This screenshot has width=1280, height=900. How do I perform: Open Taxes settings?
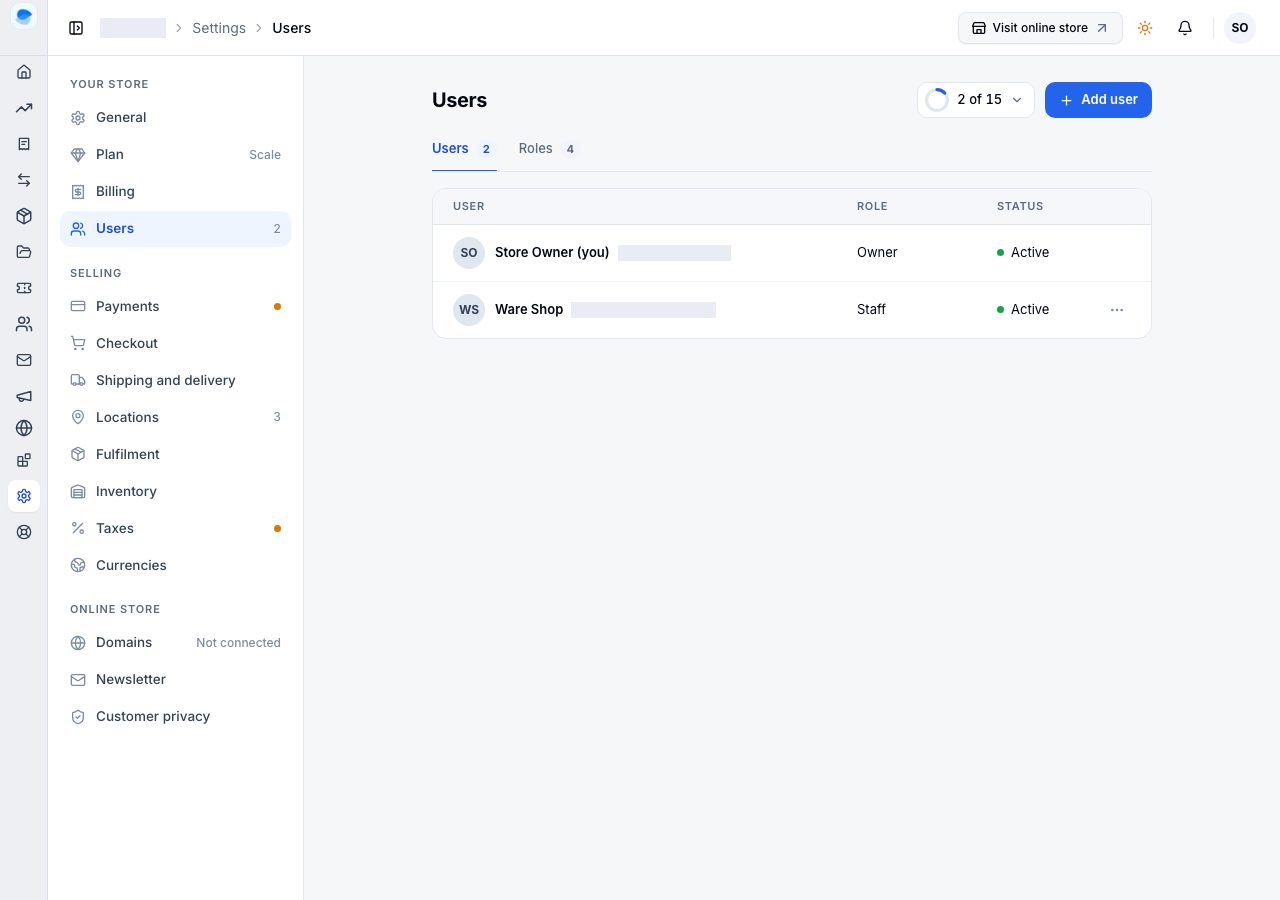(x=175, y=528)
